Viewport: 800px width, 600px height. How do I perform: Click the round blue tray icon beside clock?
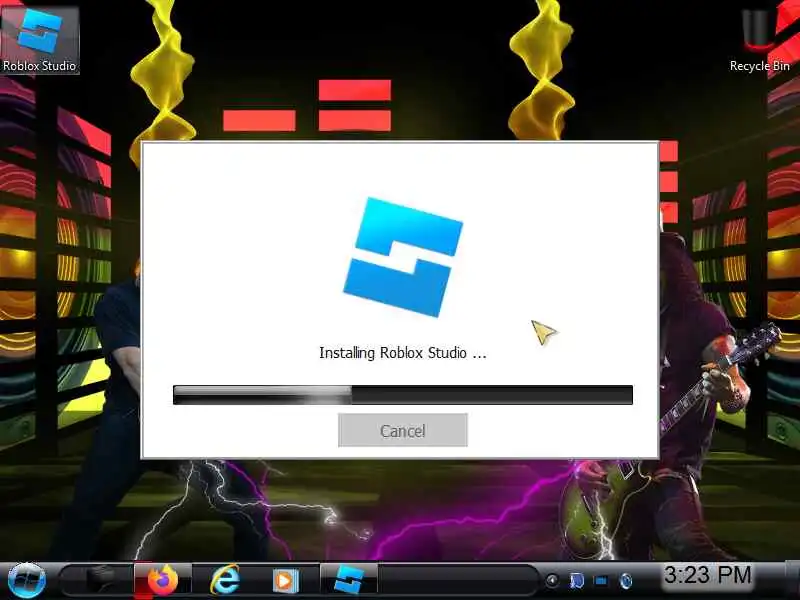click(x=626, y=581)
